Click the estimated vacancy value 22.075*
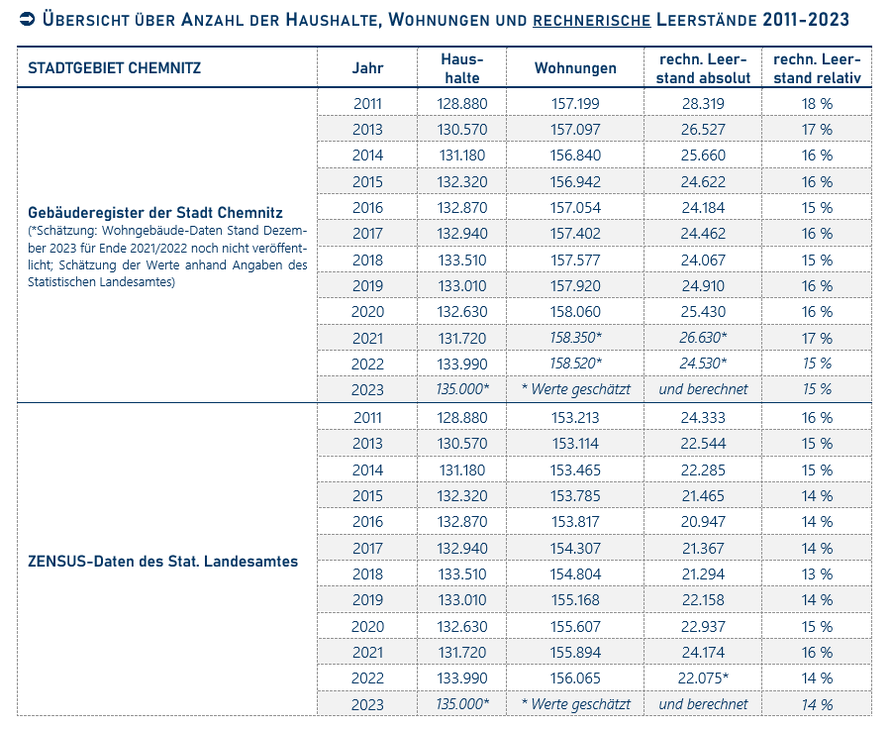Image resolution: width=892 pixels, height=730 pixels. click(703, 678)
